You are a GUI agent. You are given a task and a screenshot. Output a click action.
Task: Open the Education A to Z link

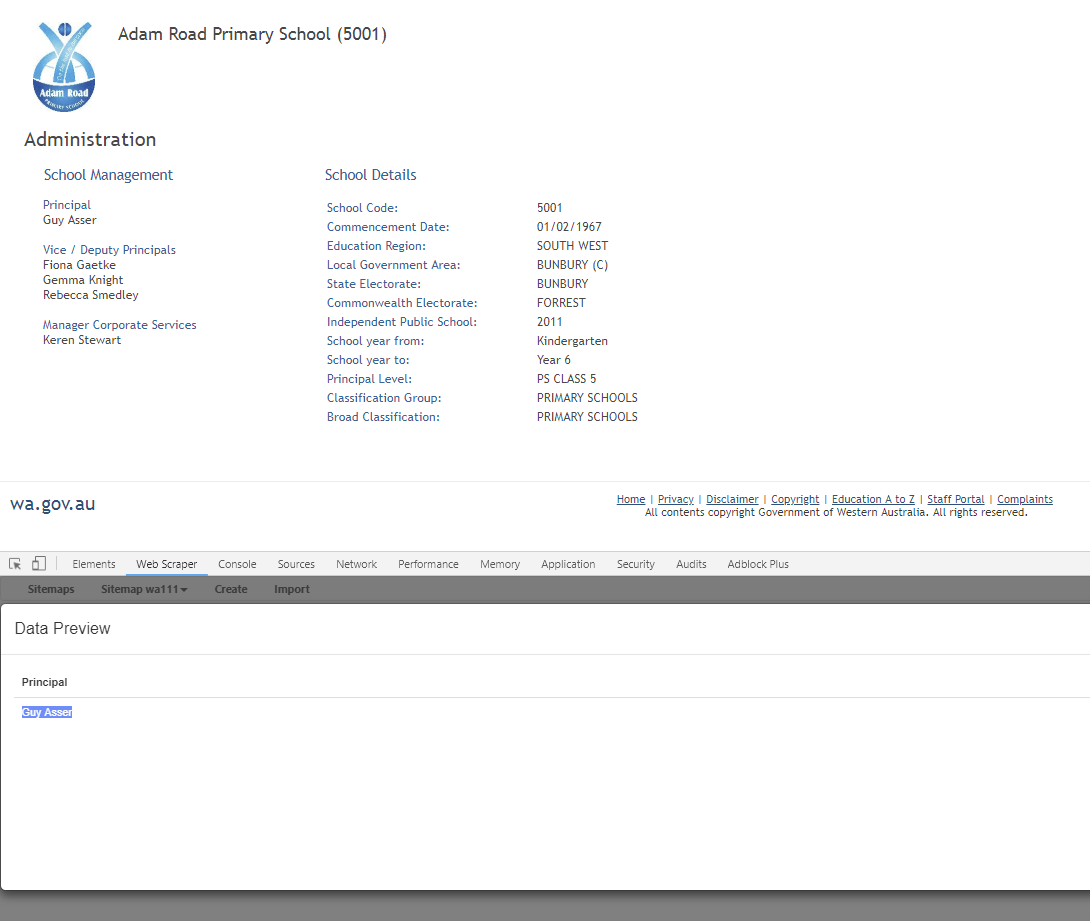click(873, 499)
